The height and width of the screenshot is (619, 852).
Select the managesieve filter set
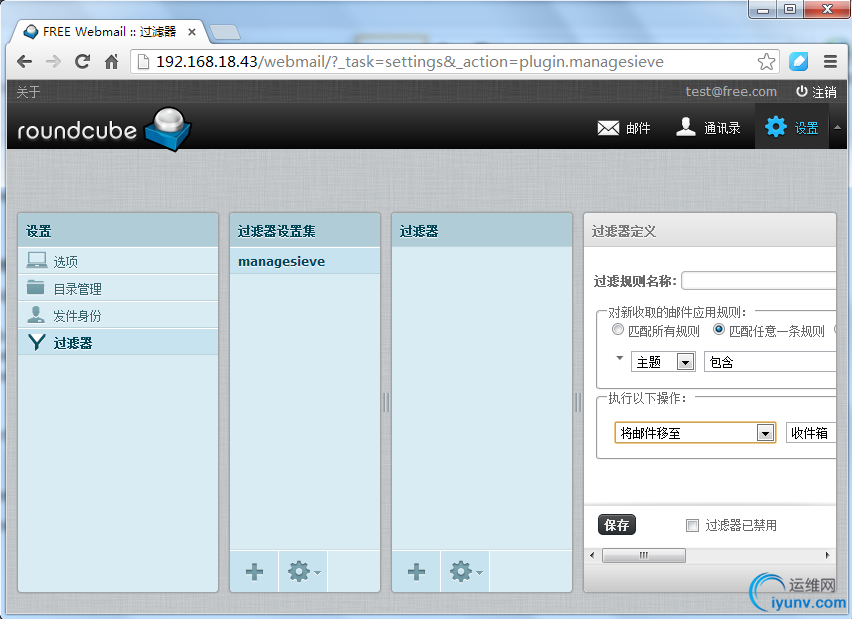pyautogui.click(x=305, y=261)
